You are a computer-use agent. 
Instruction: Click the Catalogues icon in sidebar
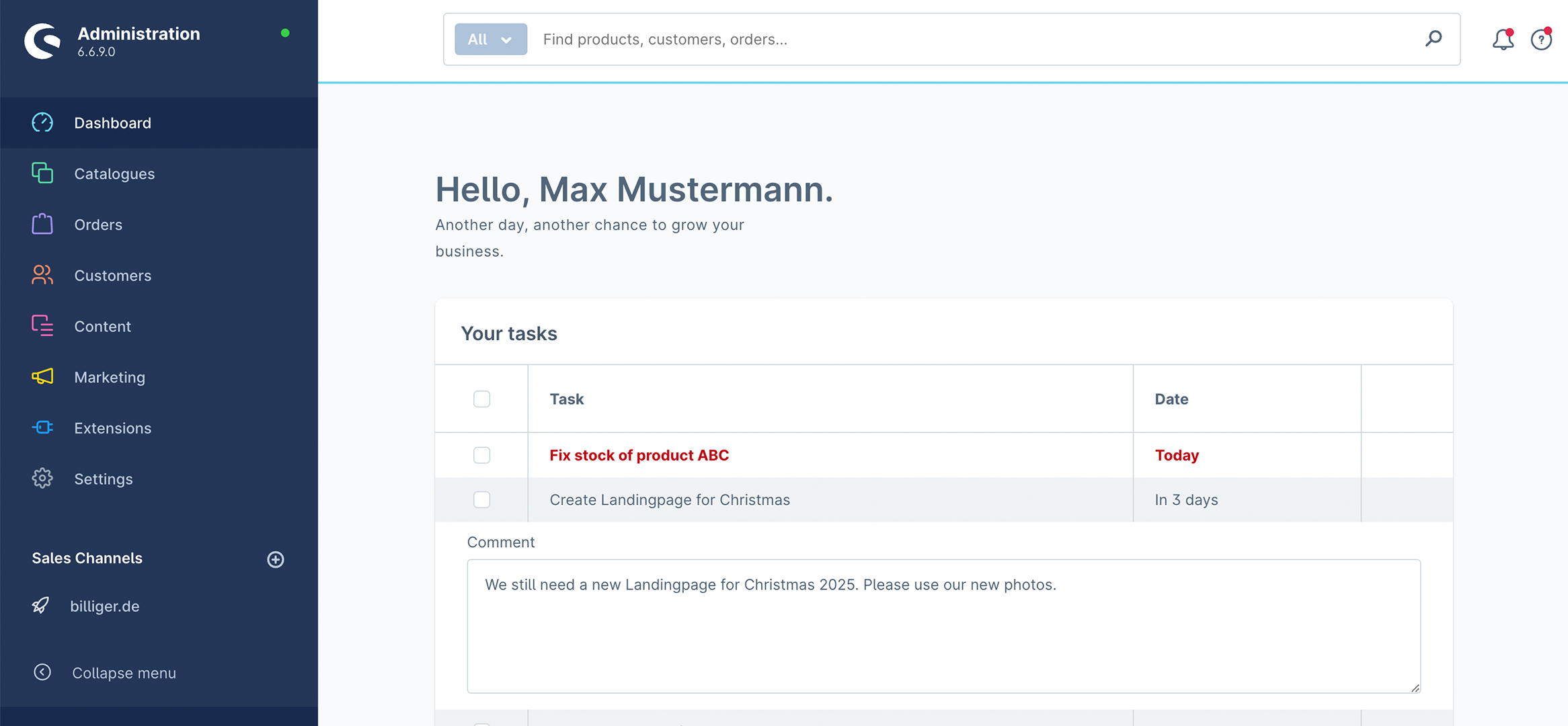[x=42, y=173]
